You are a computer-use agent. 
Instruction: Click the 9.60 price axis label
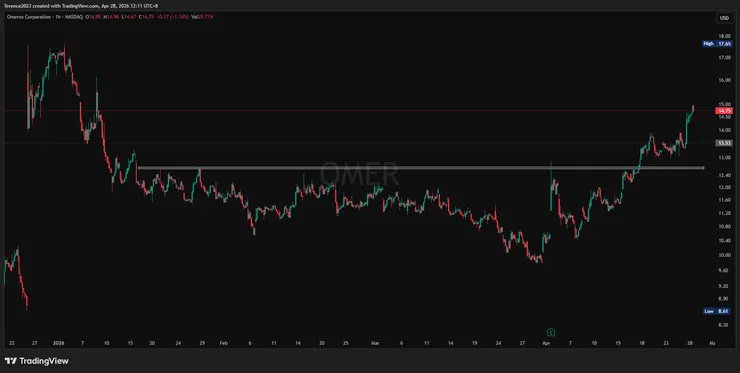(723, 271)
